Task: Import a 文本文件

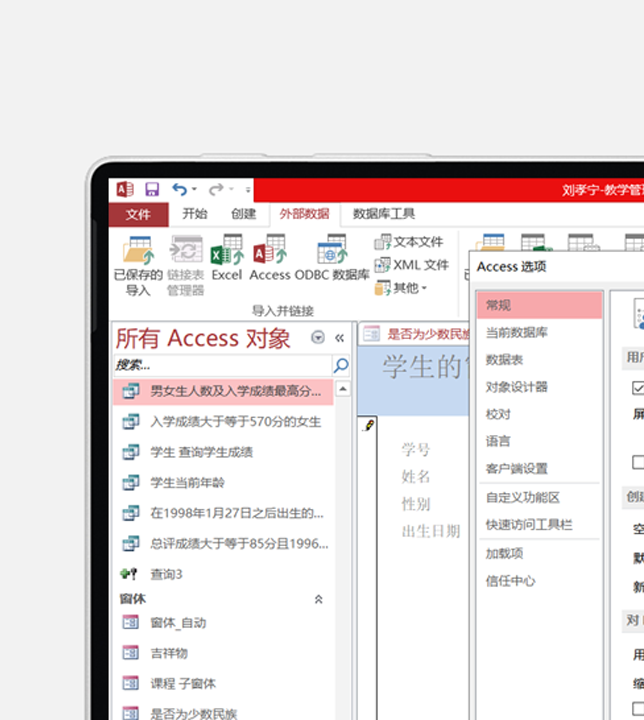Action: coord(409,242)
